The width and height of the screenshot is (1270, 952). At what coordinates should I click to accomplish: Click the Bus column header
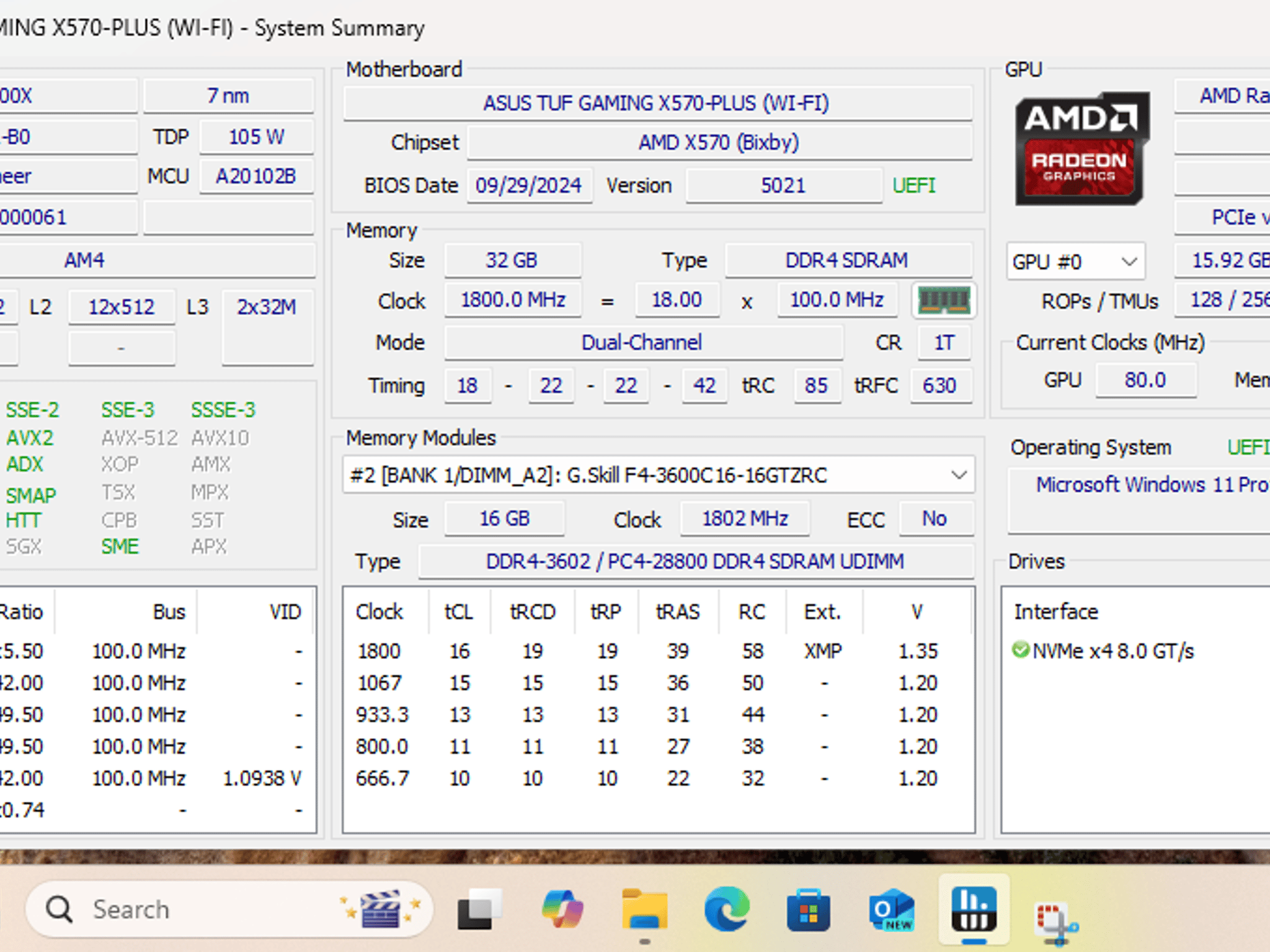coord(126,612)
